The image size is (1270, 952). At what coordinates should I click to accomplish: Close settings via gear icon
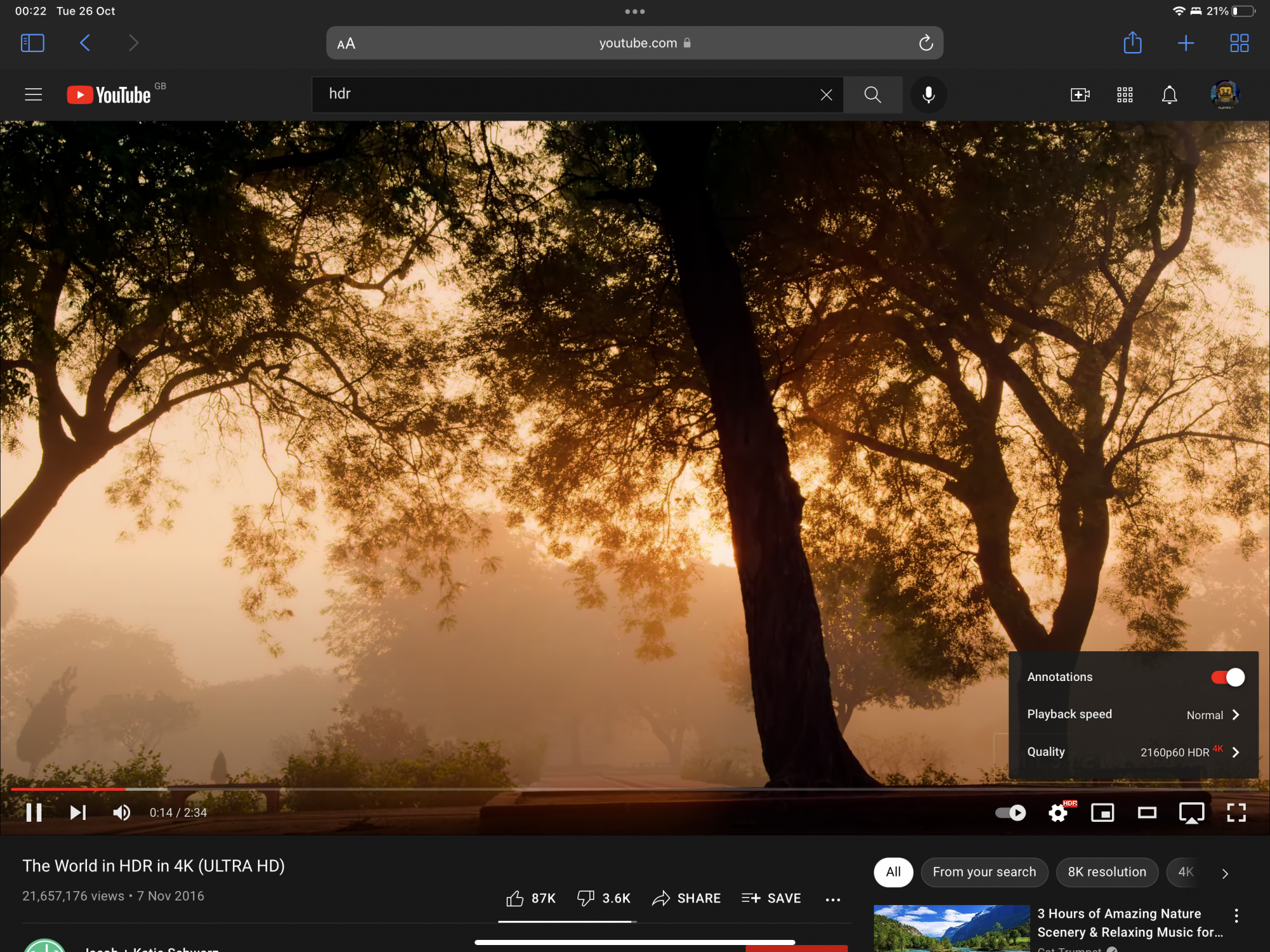[x=1059, y=812]
